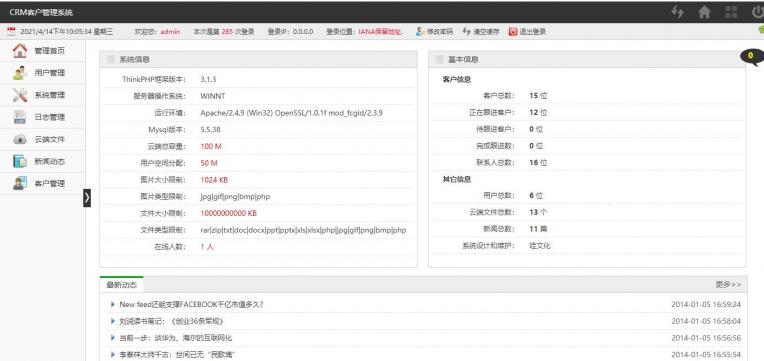The image size is (764, 361).
Task: Click the 客户信息 section heading
Action: [x=457, y=79]
